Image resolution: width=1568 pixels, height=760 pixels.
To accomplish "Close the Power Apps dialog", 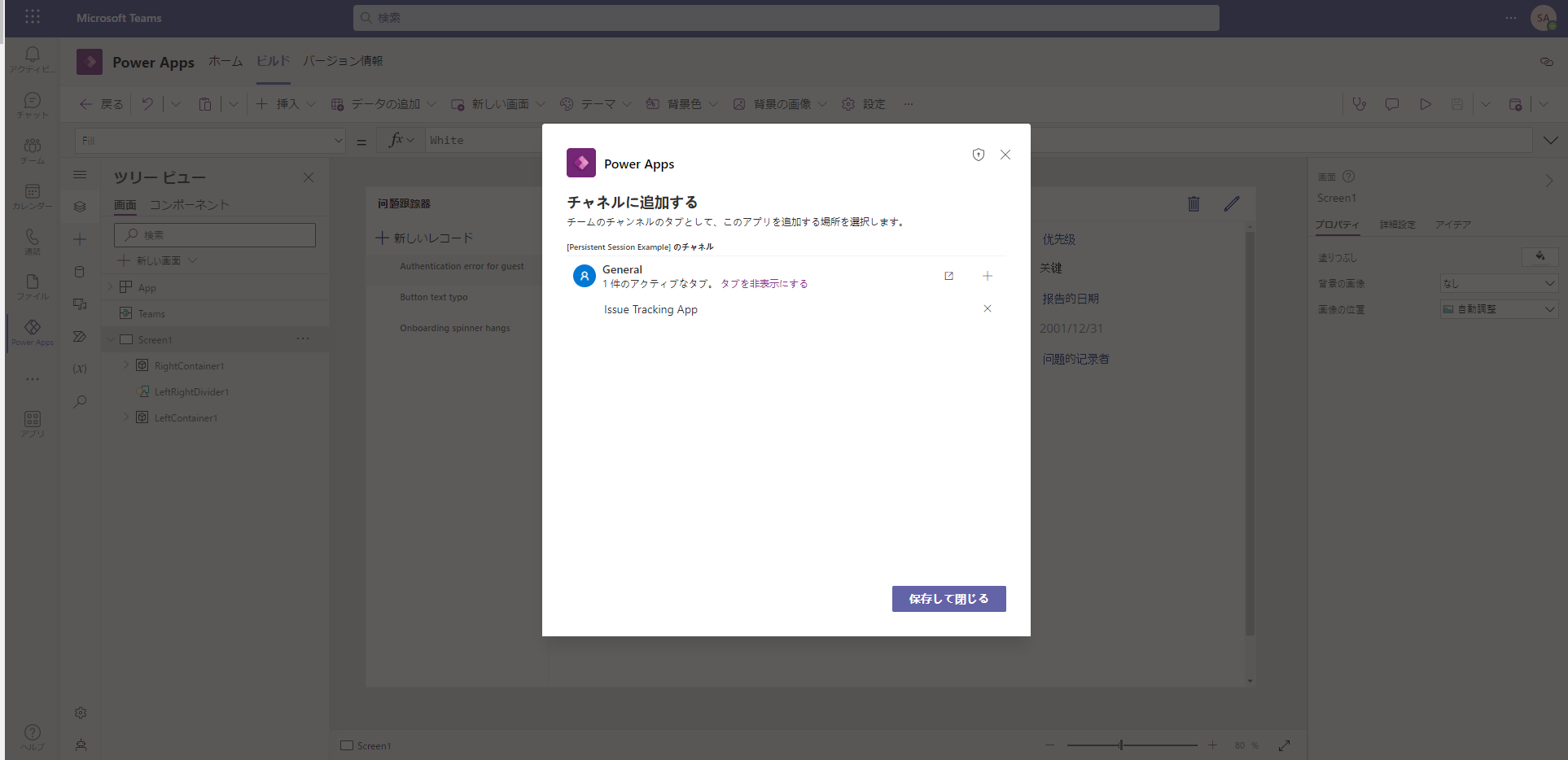I will [x=1005, y=155].
